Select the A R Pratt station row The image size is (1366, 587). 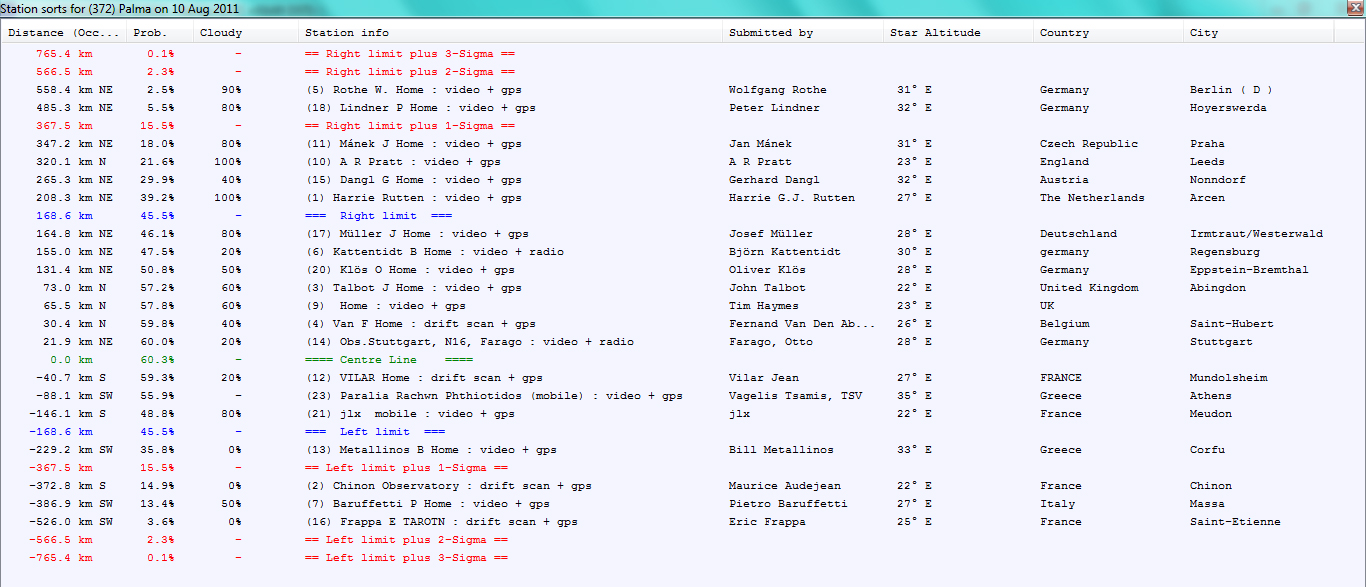point(668,162)
